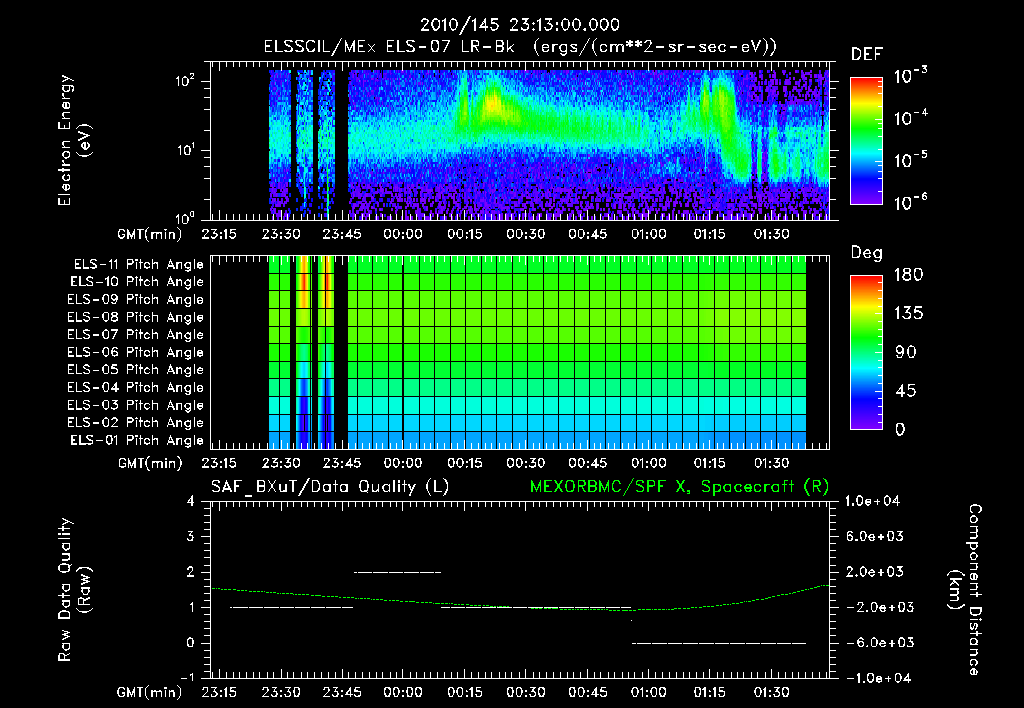This screenshot has height=708, width=1024.
Task: Click the plot title timestamp 2010/145 23:13:00.000
Action: tap(519, 25)
